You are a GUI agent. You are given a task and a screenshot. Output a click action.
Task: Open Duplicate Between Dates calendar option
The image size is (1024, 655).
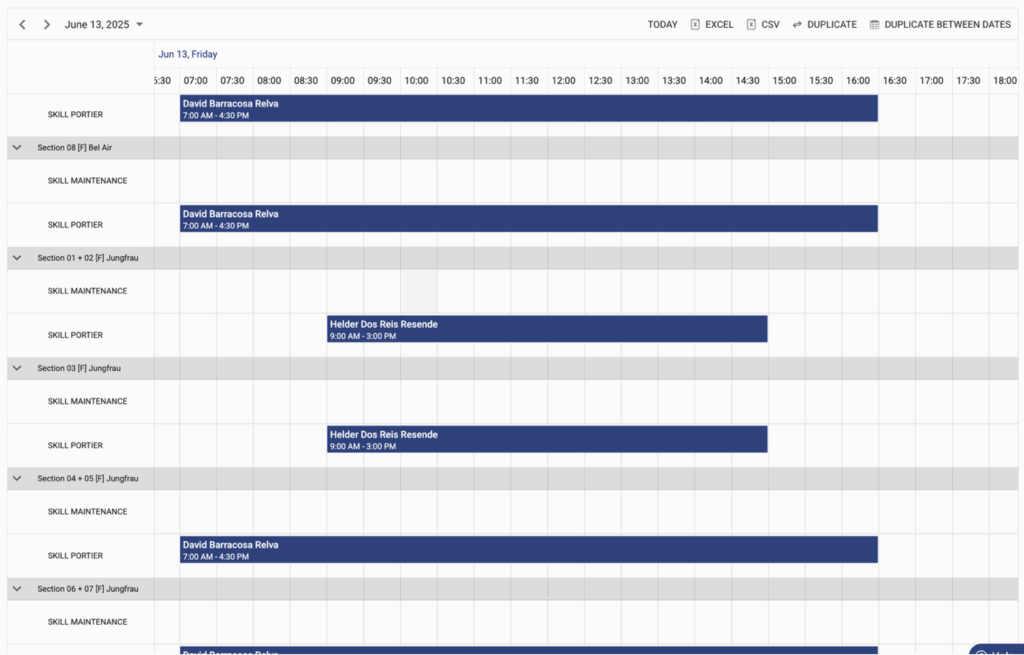point(939,25)
